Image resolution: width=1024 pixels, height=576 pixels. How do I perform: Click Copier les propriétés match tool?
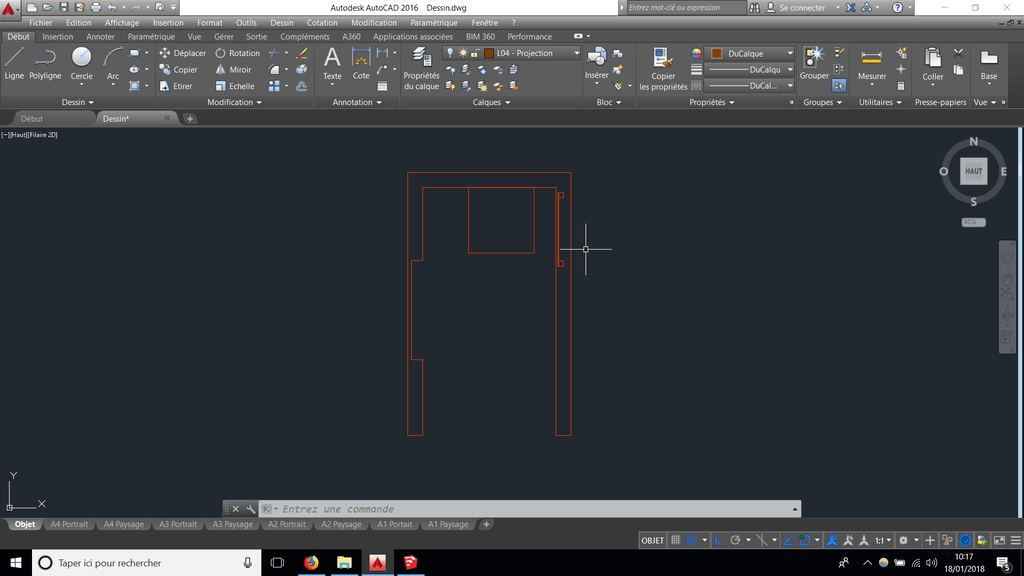pyautogui.click(x=663, y=69)
